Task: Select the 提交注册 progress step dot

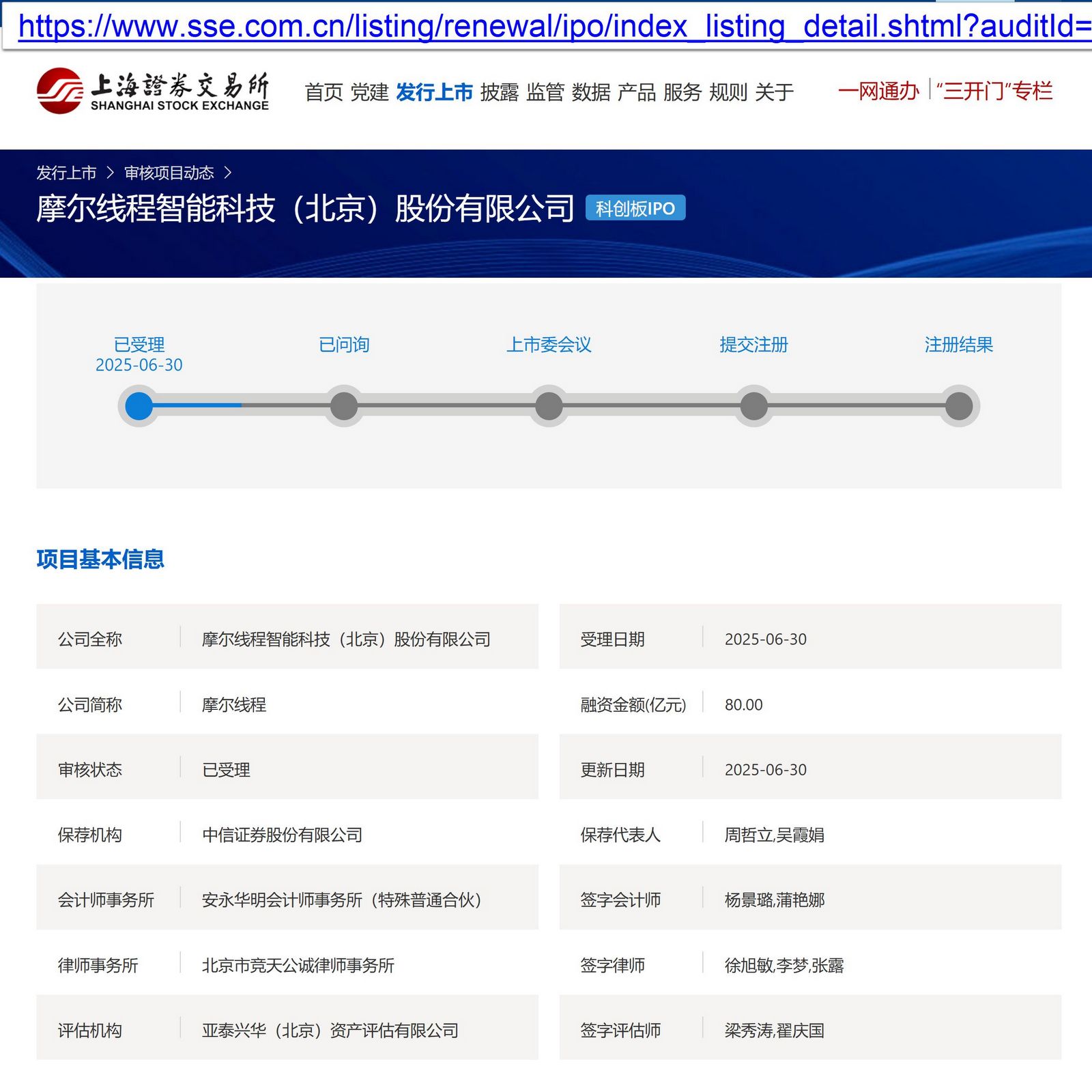Action: (753, 406)
